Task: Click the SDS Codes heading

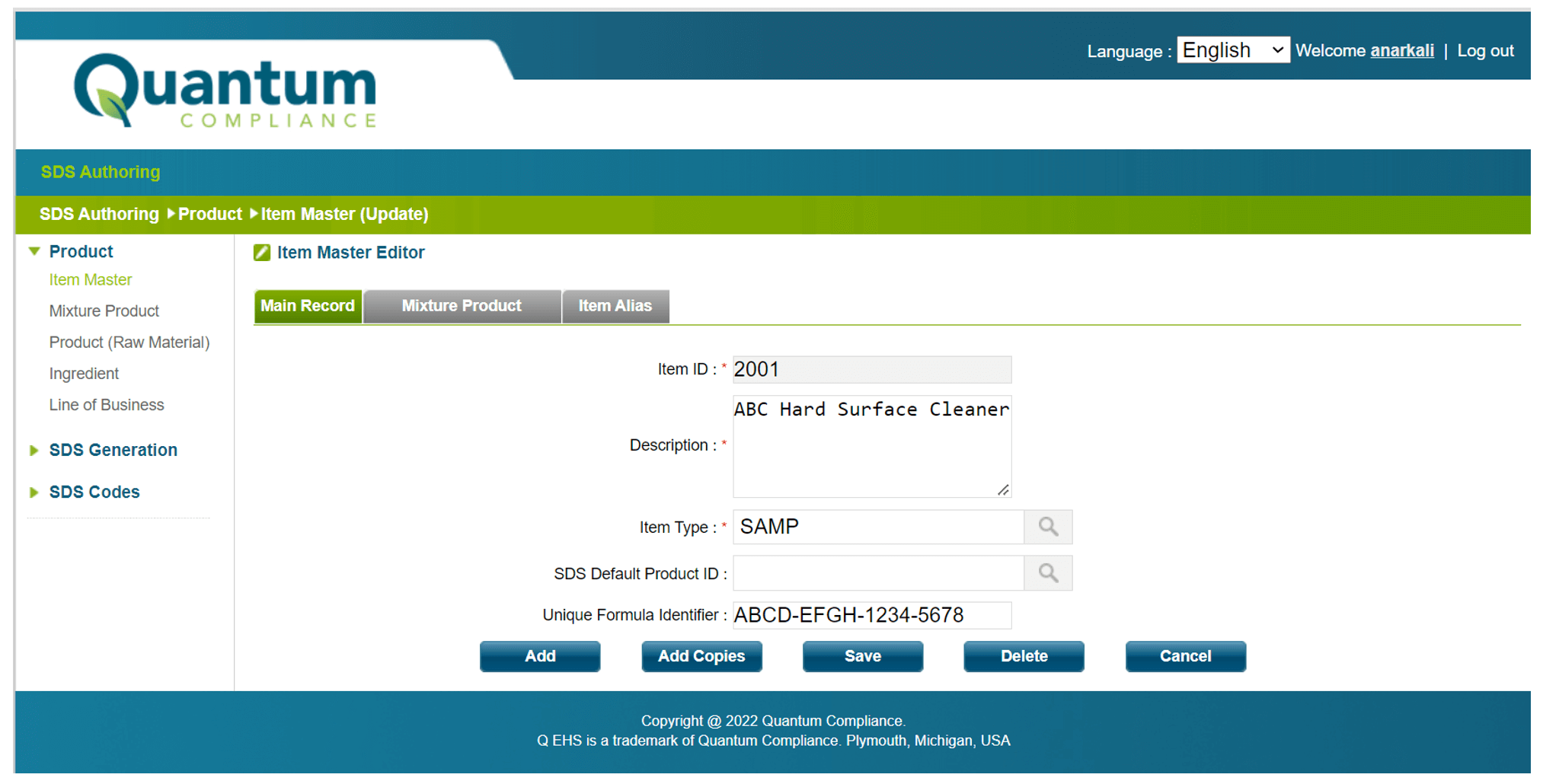Action: [x=94, y=492]
